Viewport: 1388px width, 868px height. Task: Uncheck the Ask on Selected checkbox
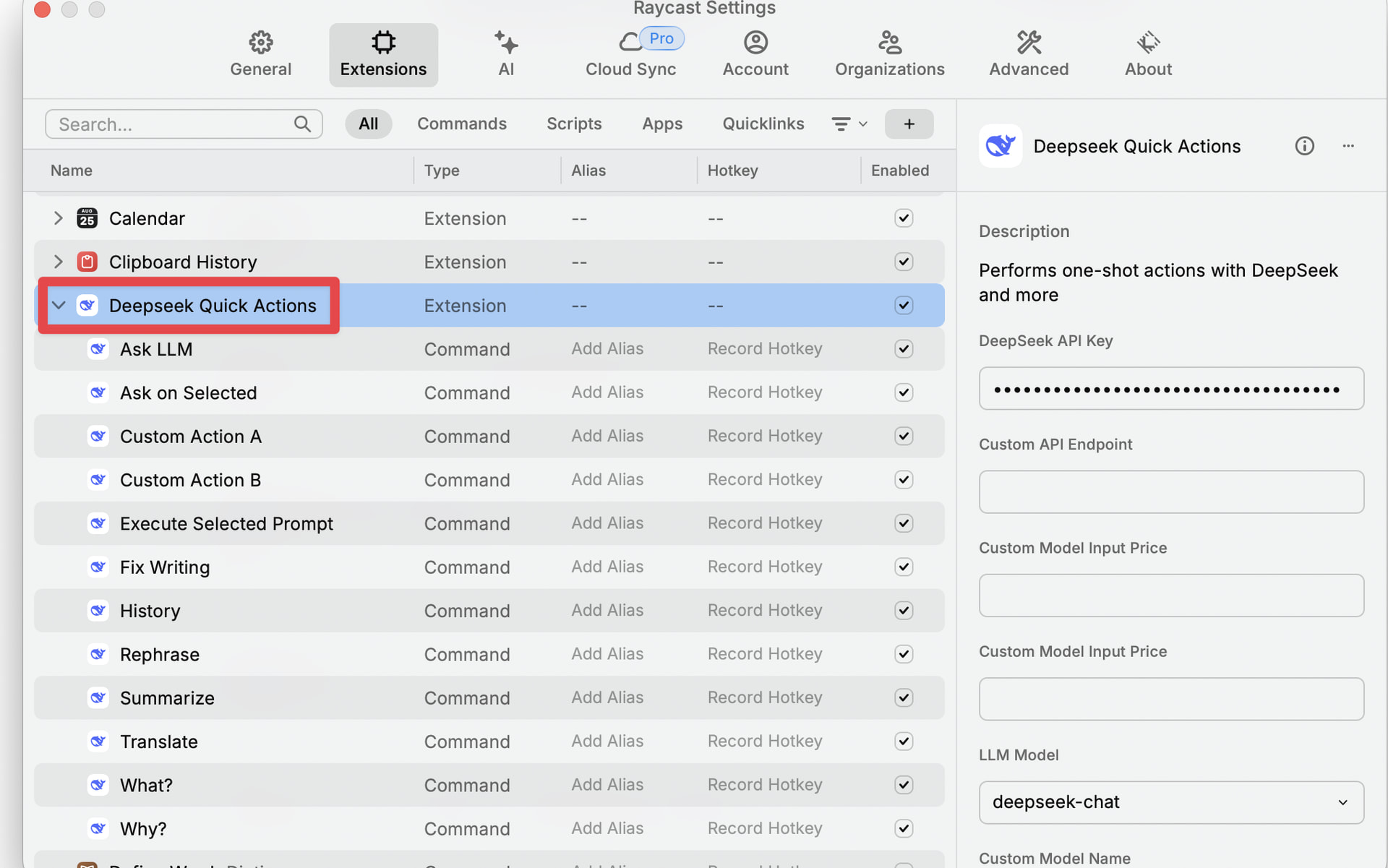[x=904, y=392]
